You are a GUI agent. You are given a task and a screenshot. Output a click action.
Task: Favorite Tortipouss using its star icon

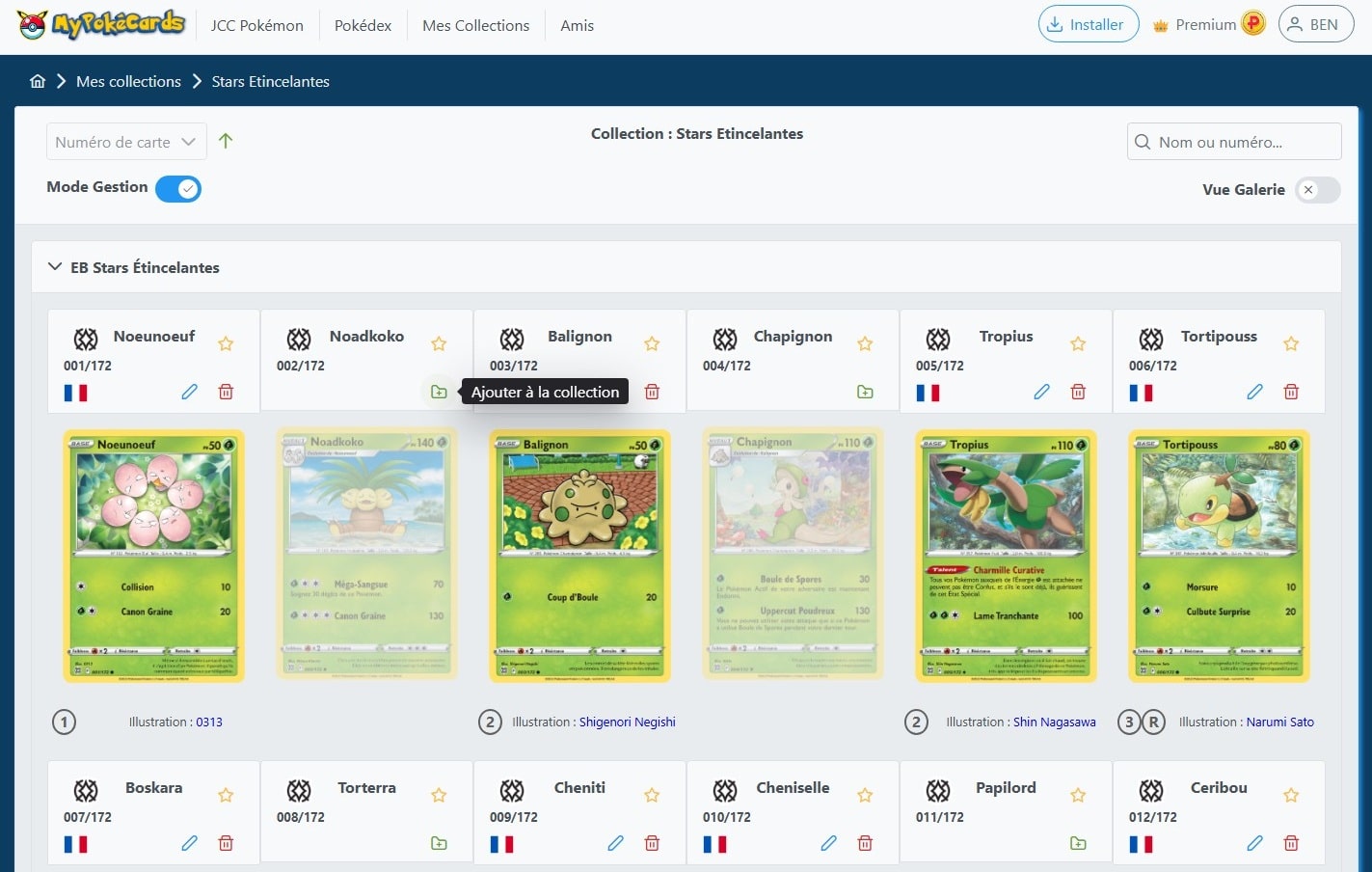tap(1291, 342)
